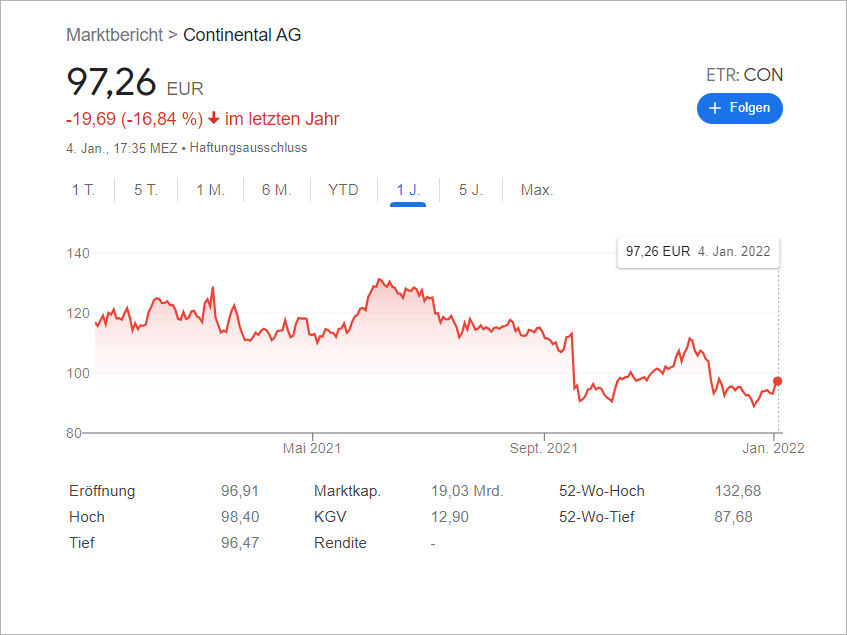The height and width of the screenshot is (635, 847).
Task: Click the Continental AG title
Action: pos(242,35)
